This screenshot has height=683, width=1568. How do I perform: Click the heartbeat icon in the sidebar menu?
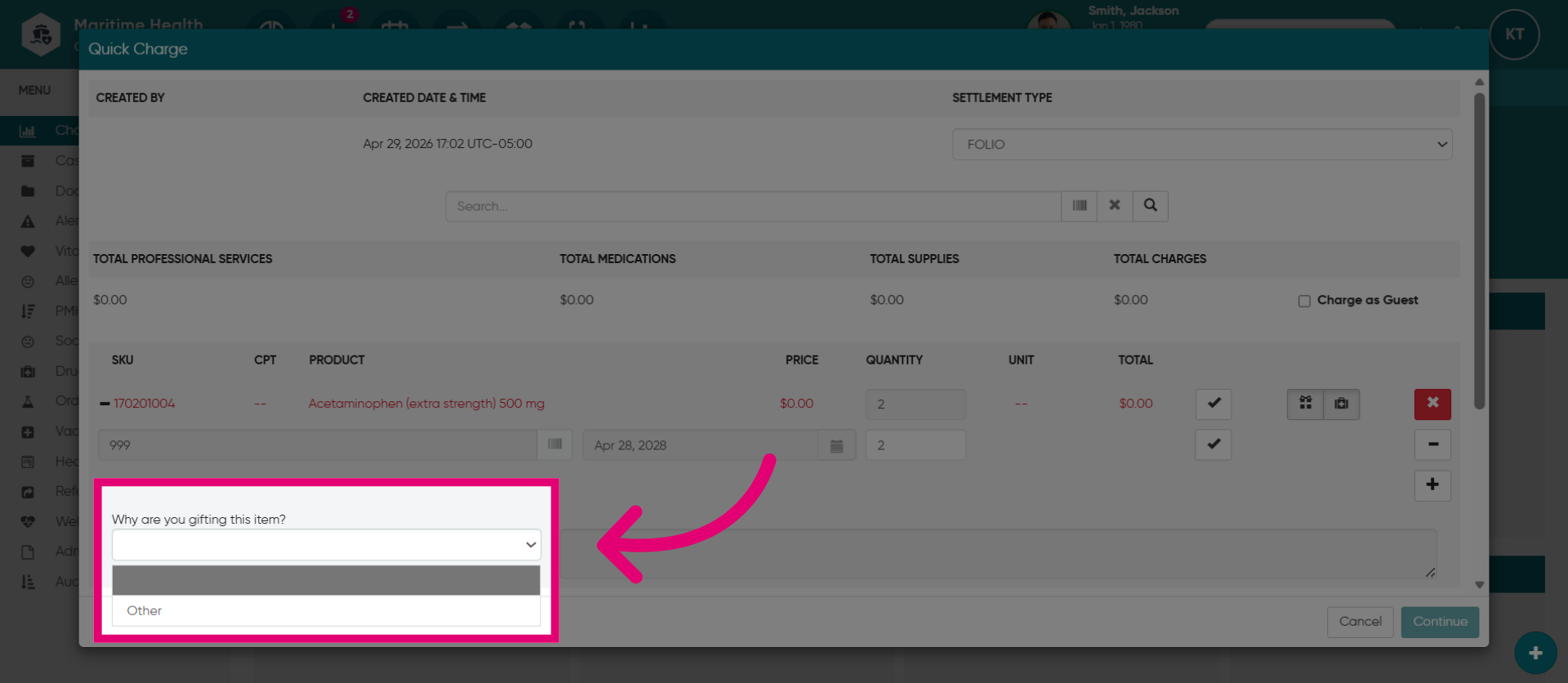(28, 521)
